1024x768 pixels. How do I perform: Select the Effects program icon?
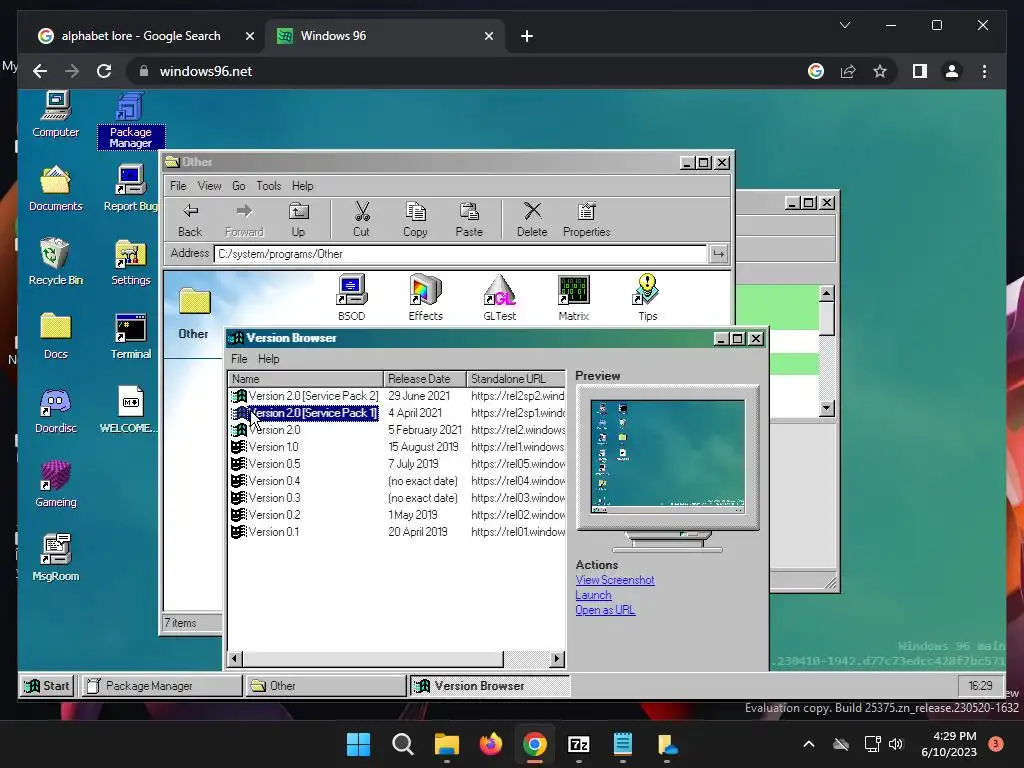(x=426, y=298)
